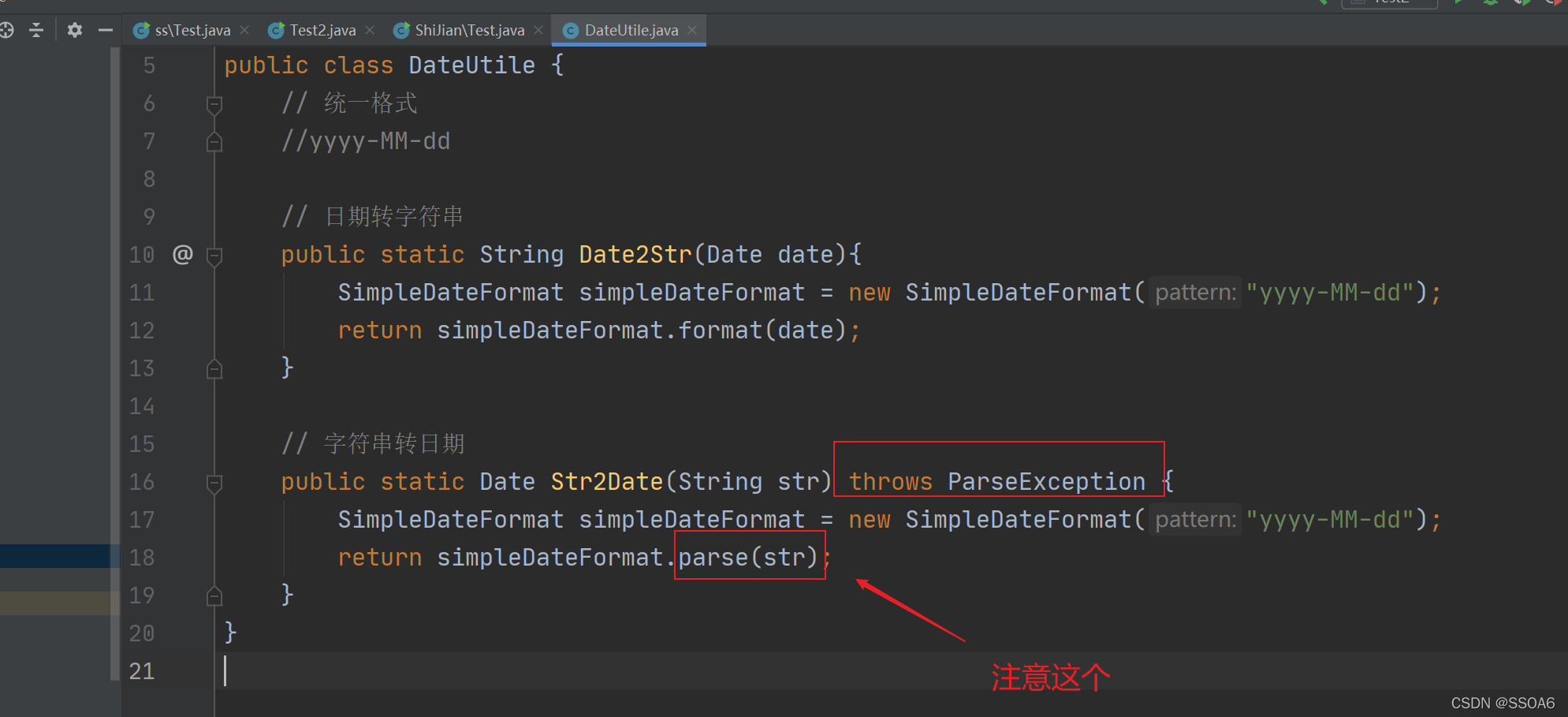Click the fold end marker at line 13
The width and height of the screenshot is (1568, 717).
pos(214,369)
